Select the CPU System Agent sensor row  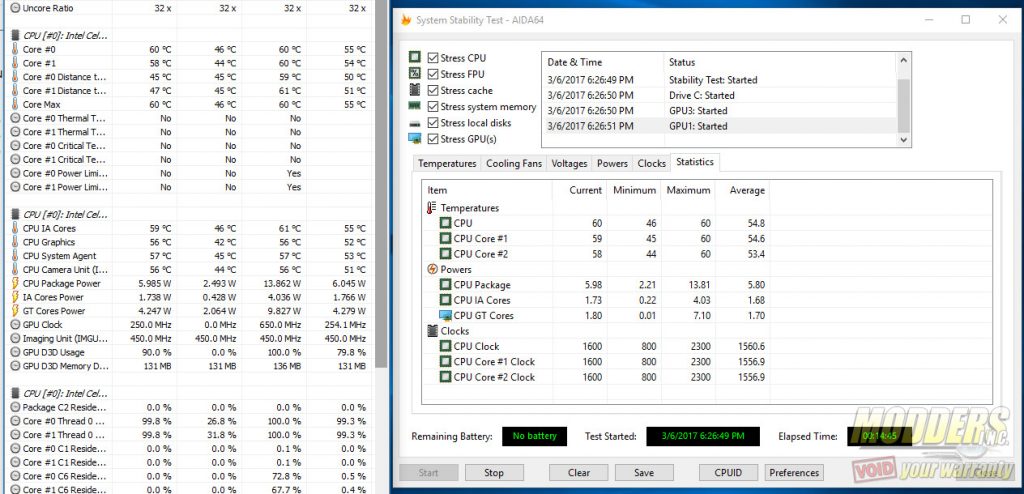coord(189,256)
